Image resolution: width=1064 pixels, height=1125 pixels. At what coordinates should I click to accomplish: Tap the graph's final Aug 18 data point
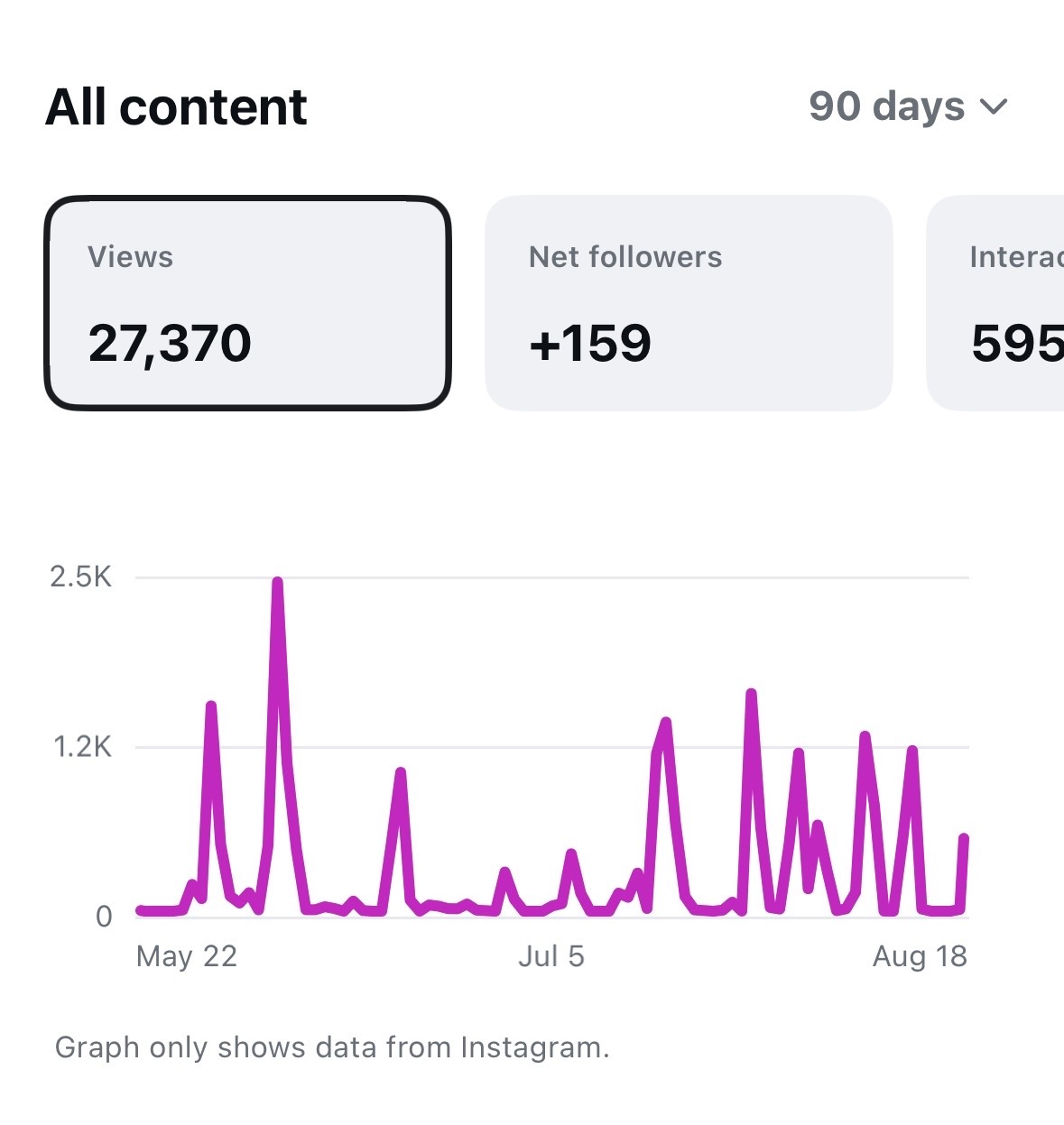(964, 839)
